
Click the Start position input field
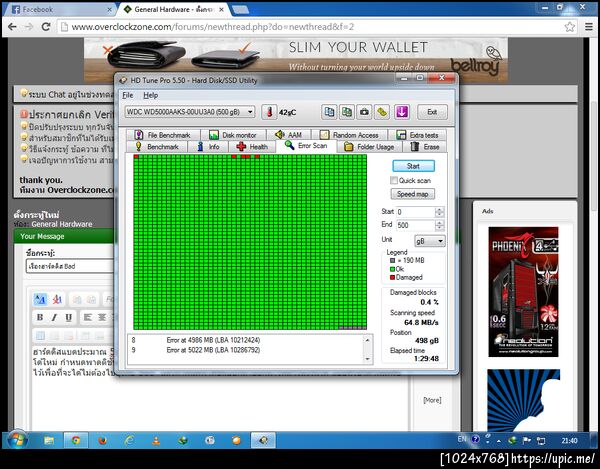(416, 212)
